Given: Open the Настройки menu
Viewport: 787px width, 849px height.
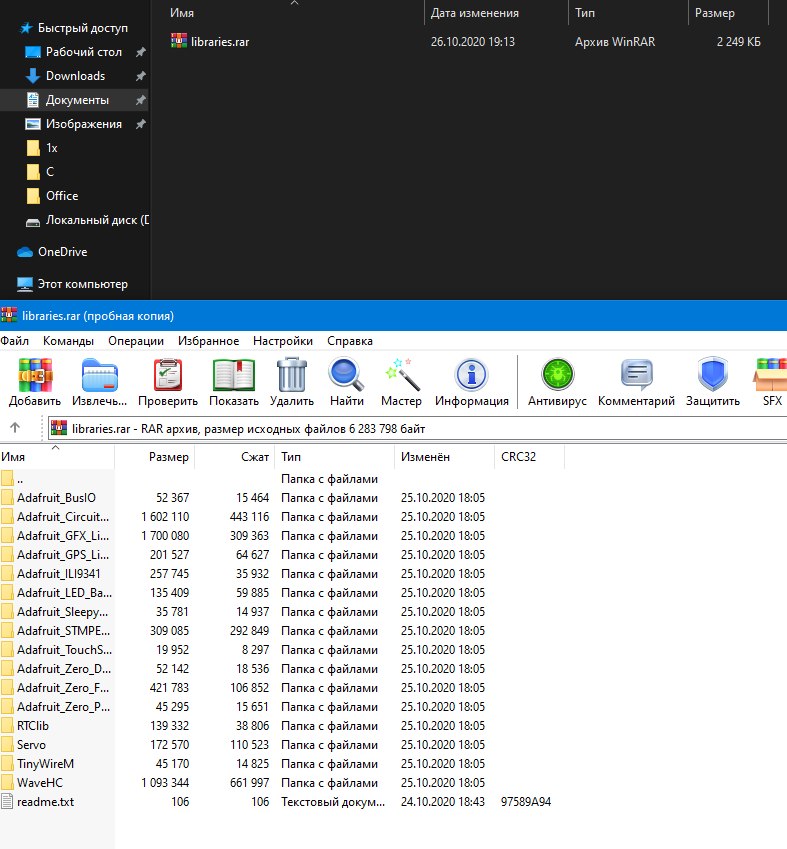Looking at the screenshot, I should click(283, 341).
